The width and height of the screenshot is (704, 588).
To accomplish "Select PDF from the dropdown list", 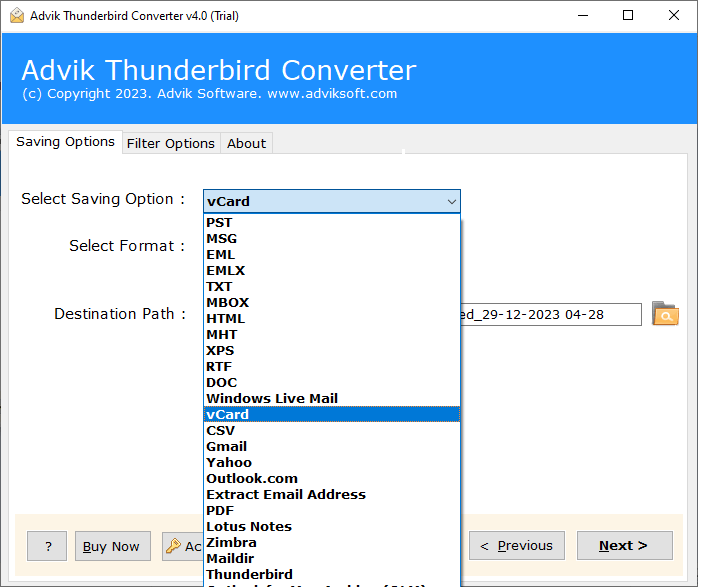I will click(332, 511).
